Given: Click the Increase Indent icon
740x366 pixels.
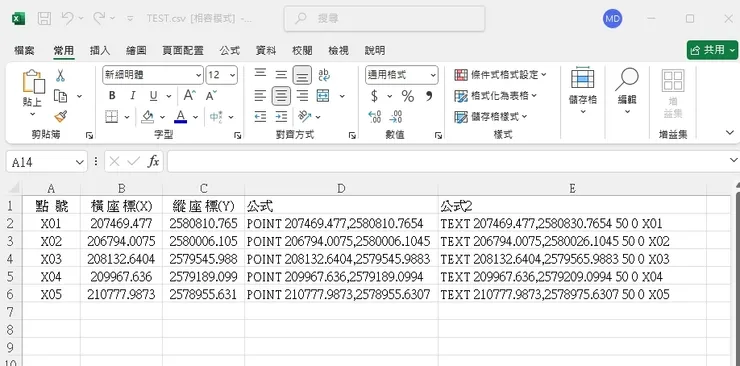Looking at the screenshot, I should [281, 116].
